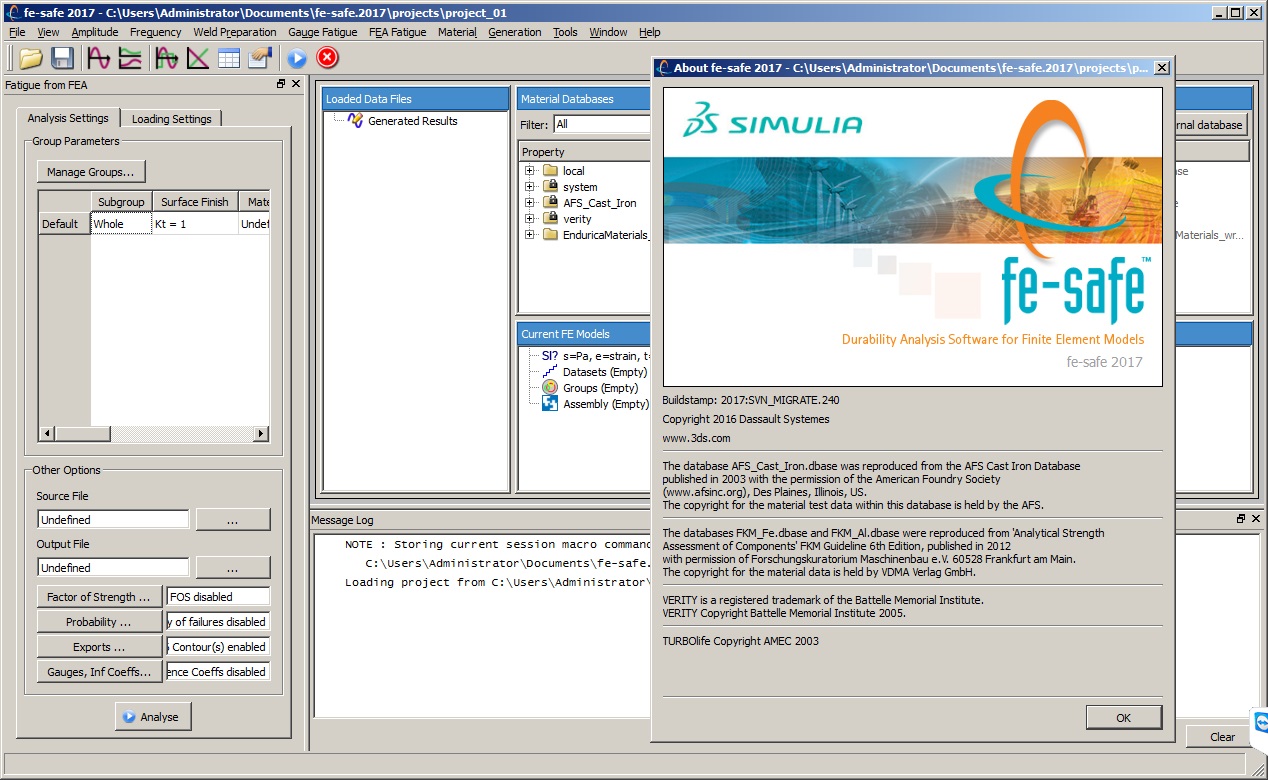Viewport: 1268px width, 780px height.
Task: Click the red stop cancel toolbar icon
Action: 327,58
